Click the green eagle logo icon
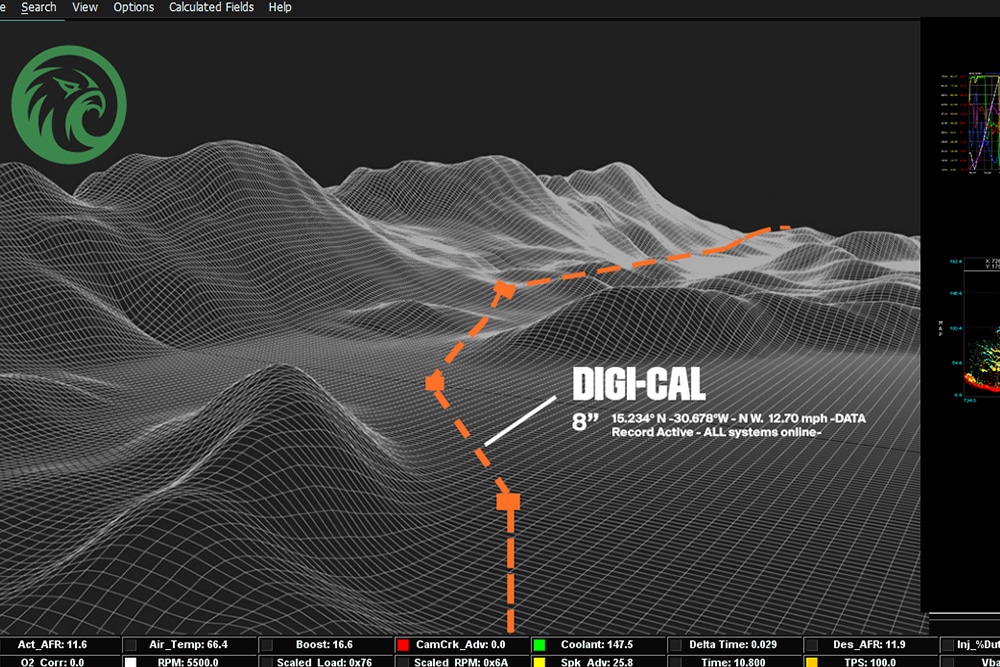 [x=69, y=102]
